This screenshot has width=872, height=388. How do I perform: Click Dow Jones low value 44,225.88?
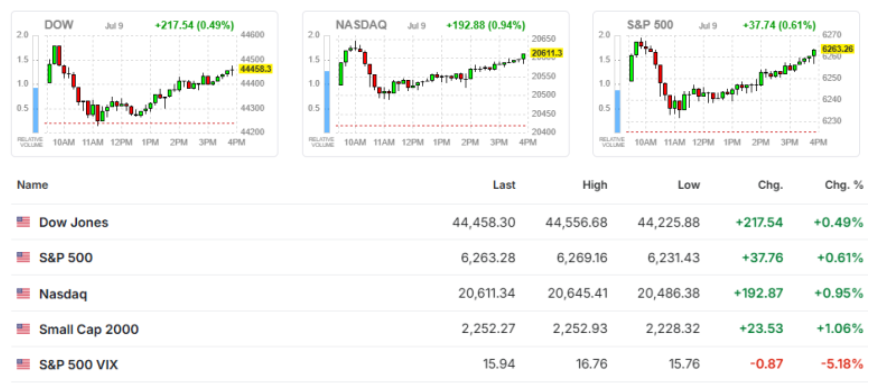click(668, 222)
